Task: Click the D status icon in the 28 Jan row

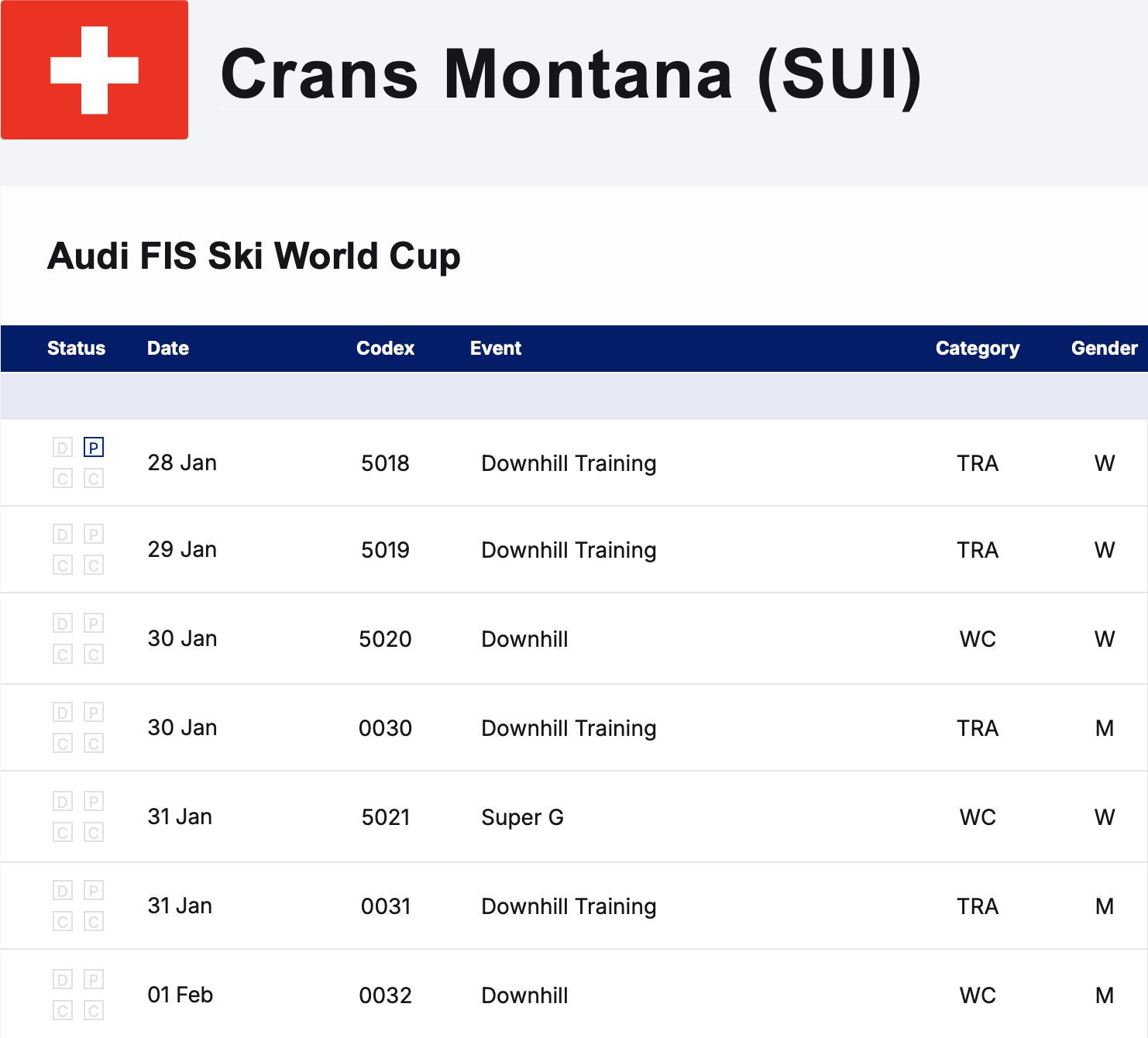Action: [63, 448]
